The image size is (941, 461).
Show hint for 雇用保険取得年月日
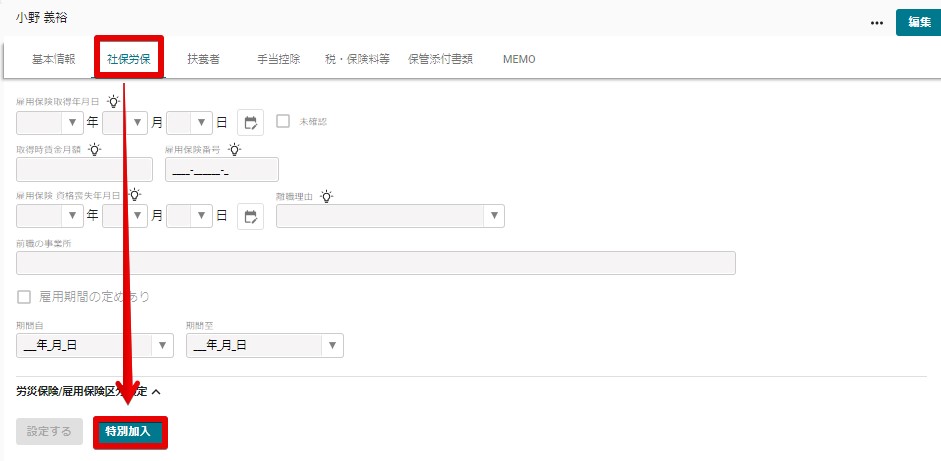pos(113,101)
